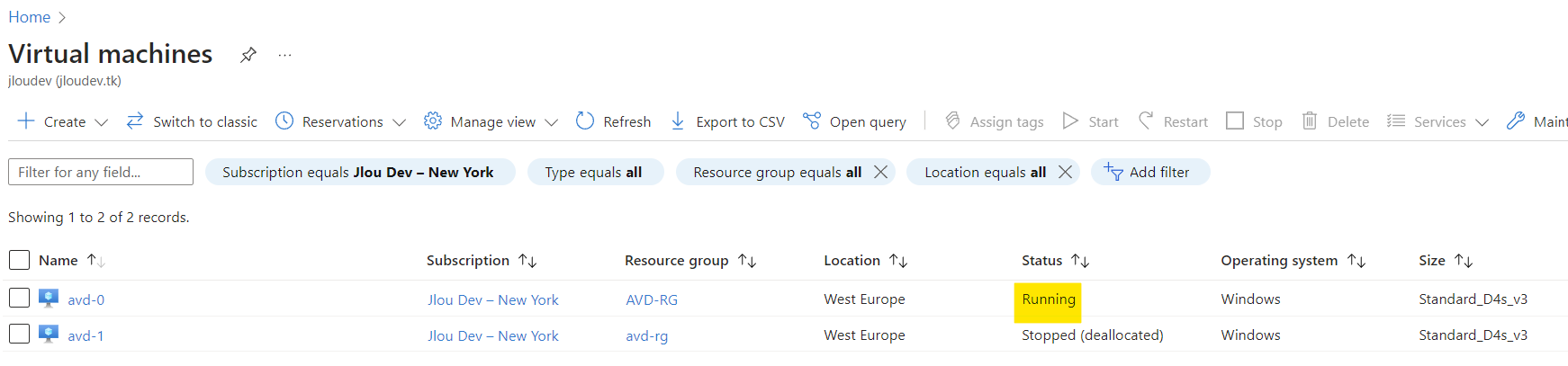Click the Open query graph icon

pyautogui.click(x=812, y=121)
